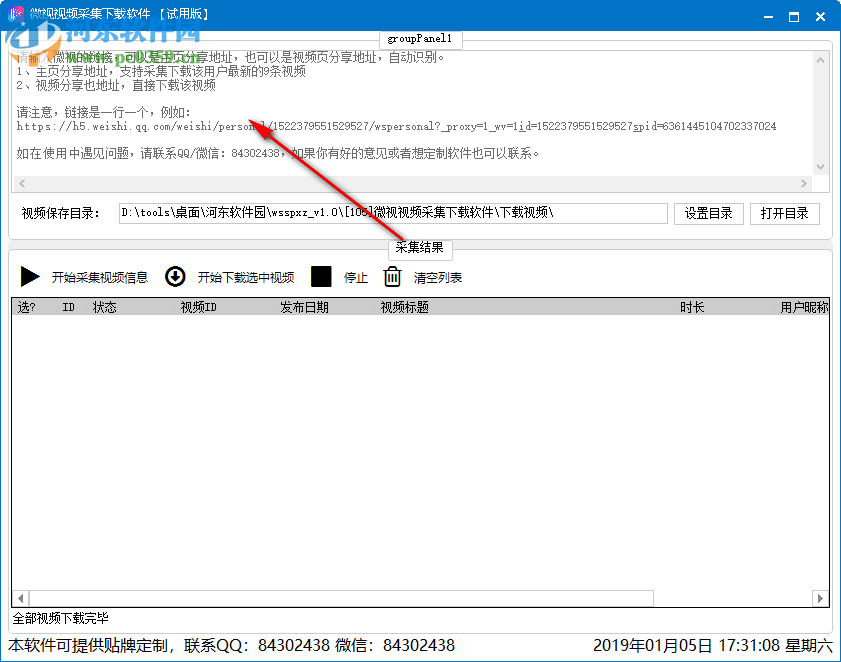
Task: Click the 用户昵称 column header
Action: pos(803,307)
